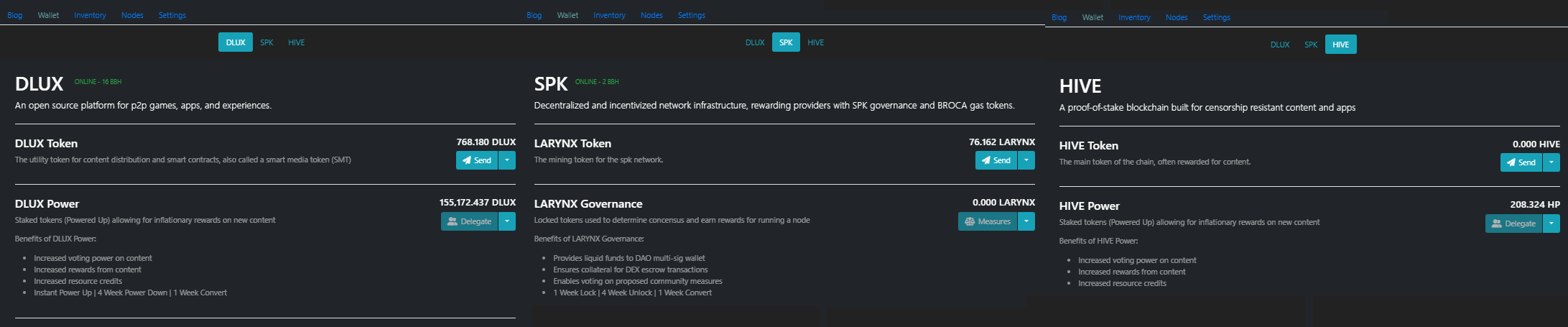Open Inventory in the DLUX view's top navigation
The image size is (1568, 327).
coord(90,15)
